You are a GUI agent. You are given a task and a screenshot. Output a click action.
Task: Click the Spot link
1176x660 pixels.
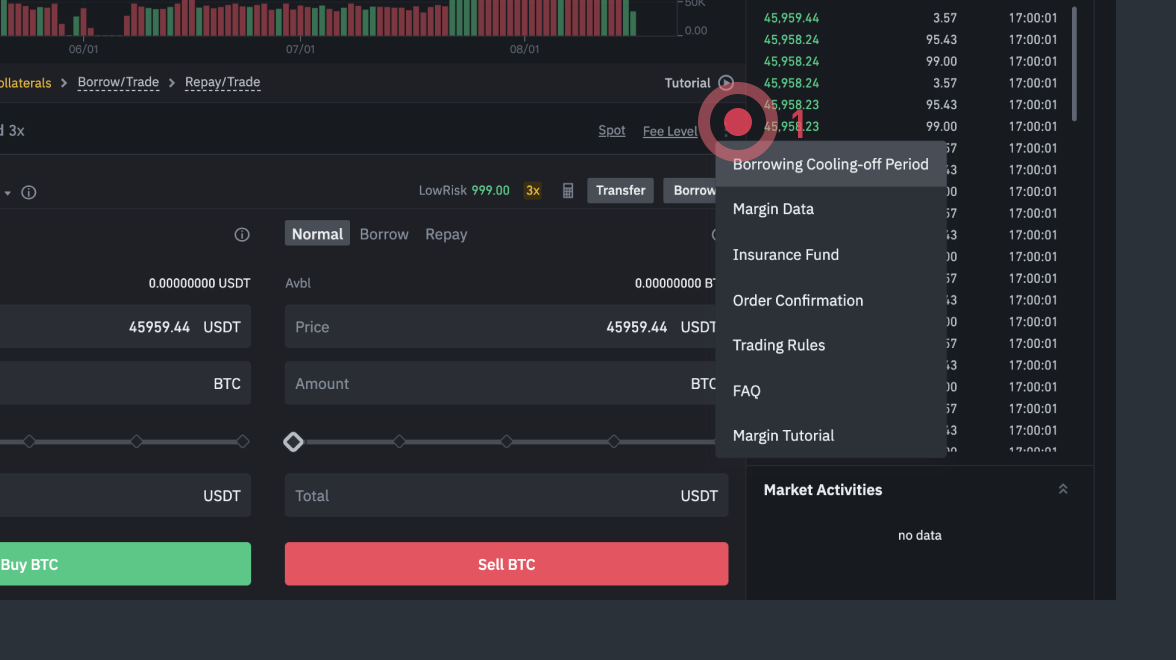611,131
